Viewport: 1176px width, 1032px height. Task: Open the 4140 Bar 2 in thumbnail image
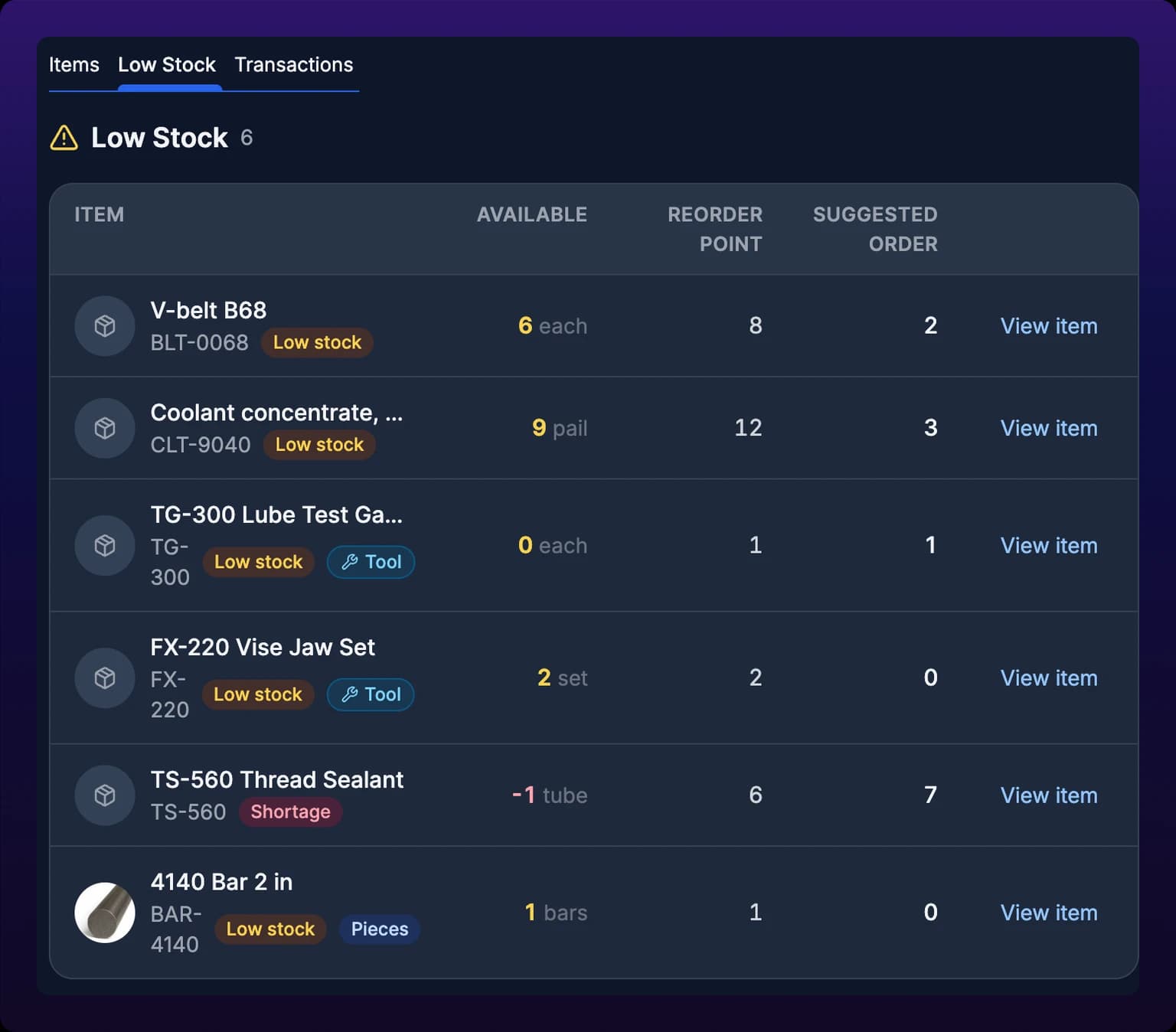click(105, 913)
